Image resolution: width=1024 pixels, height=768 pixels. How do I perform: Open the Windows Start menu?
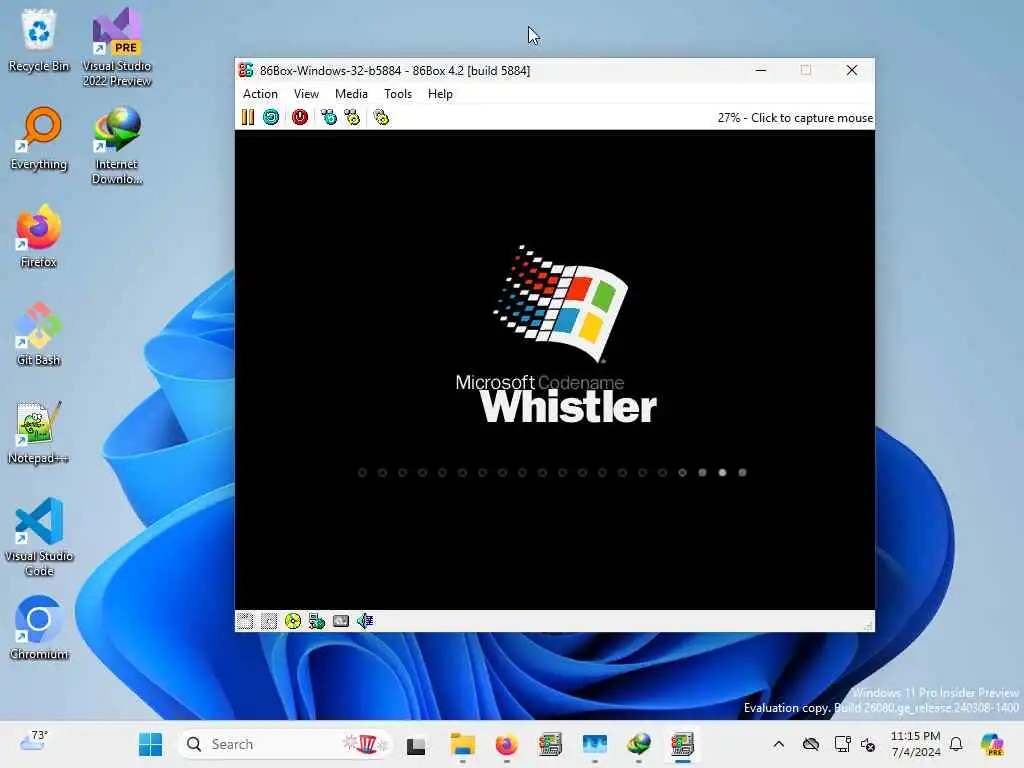click(150, 744)
